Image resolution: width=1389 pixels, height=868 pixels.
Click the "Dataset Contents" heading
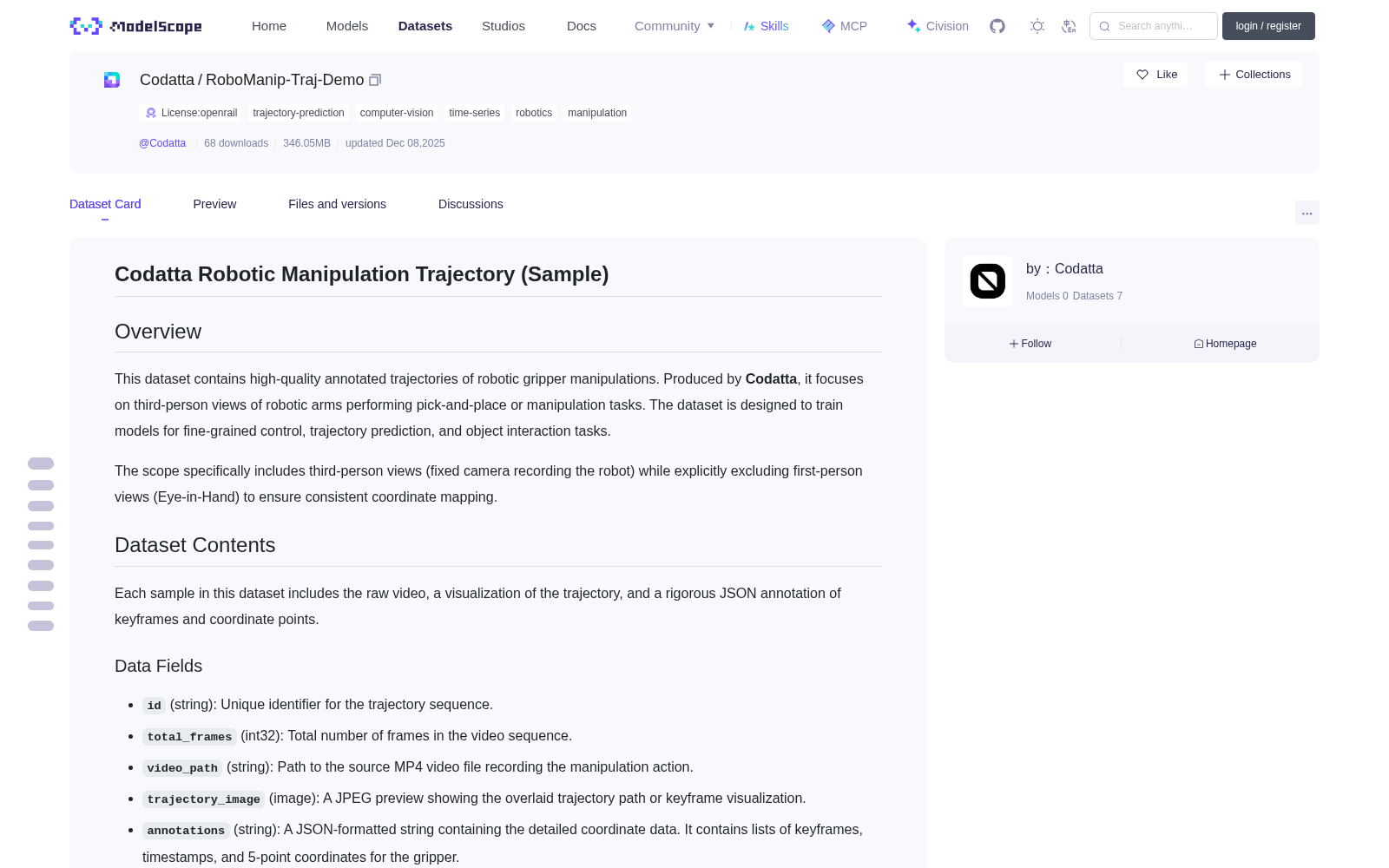click(x=194, y=545)
